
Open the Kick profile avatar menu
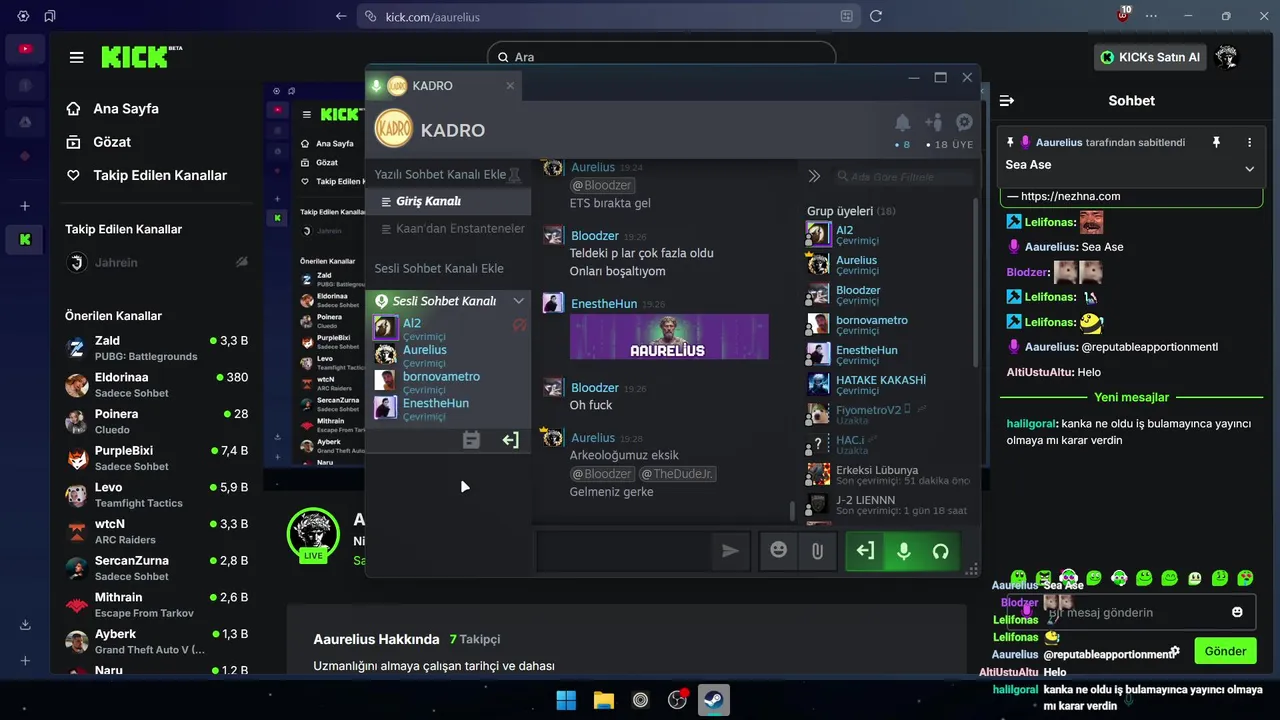point(1227,57)
